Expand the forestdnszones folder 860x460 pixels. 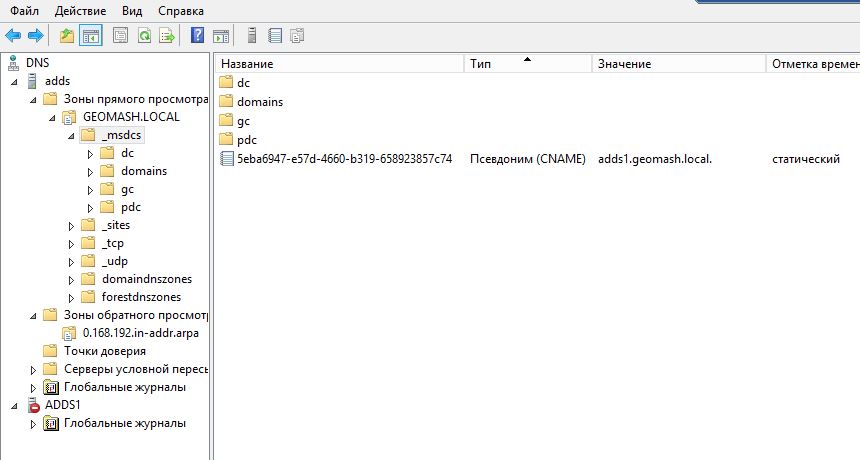(71, 298)
